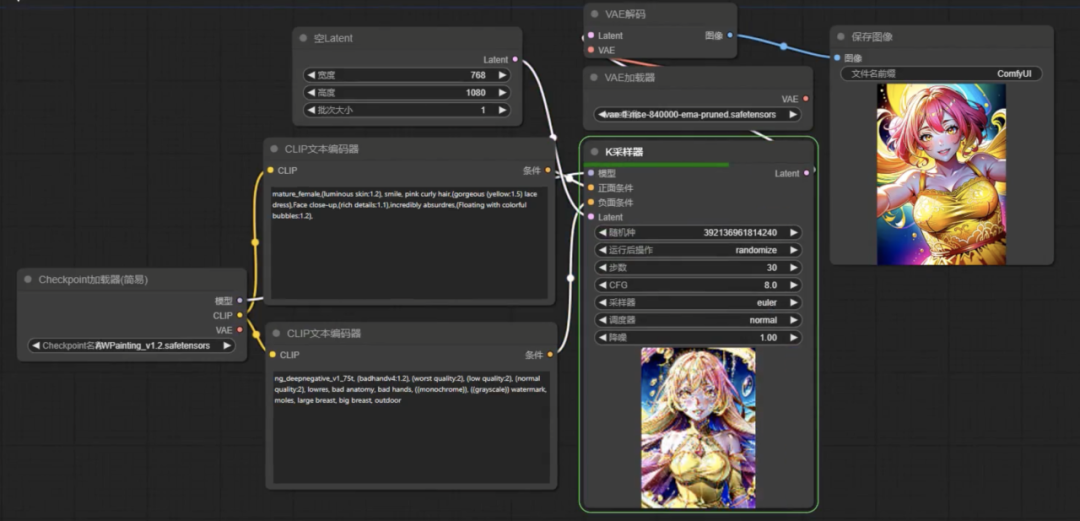
Task: Click the CLIP output port of Checkpoint加载器
Action: coord(240,316)
